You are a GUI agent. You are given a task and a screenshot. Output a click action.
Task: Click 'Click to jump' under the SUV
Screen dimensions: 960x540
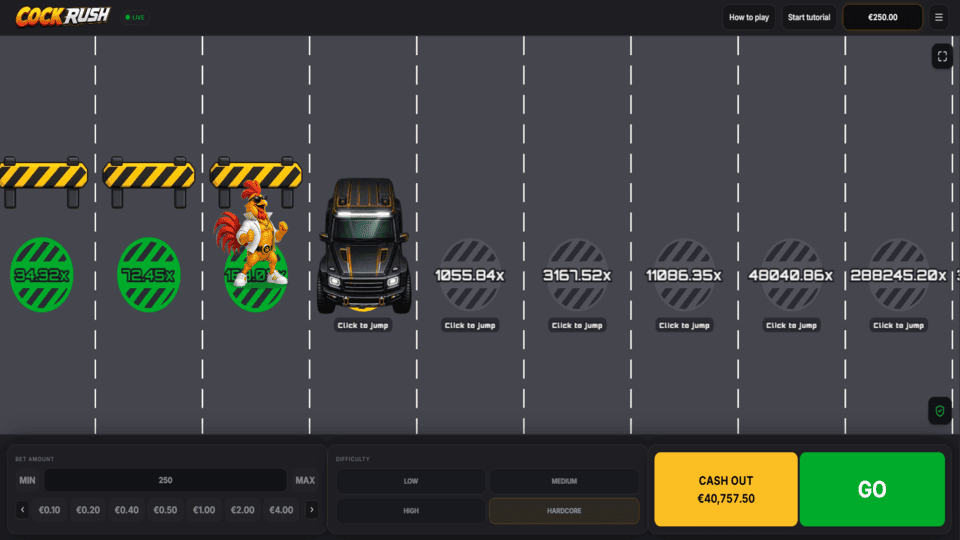click(362, 325)
